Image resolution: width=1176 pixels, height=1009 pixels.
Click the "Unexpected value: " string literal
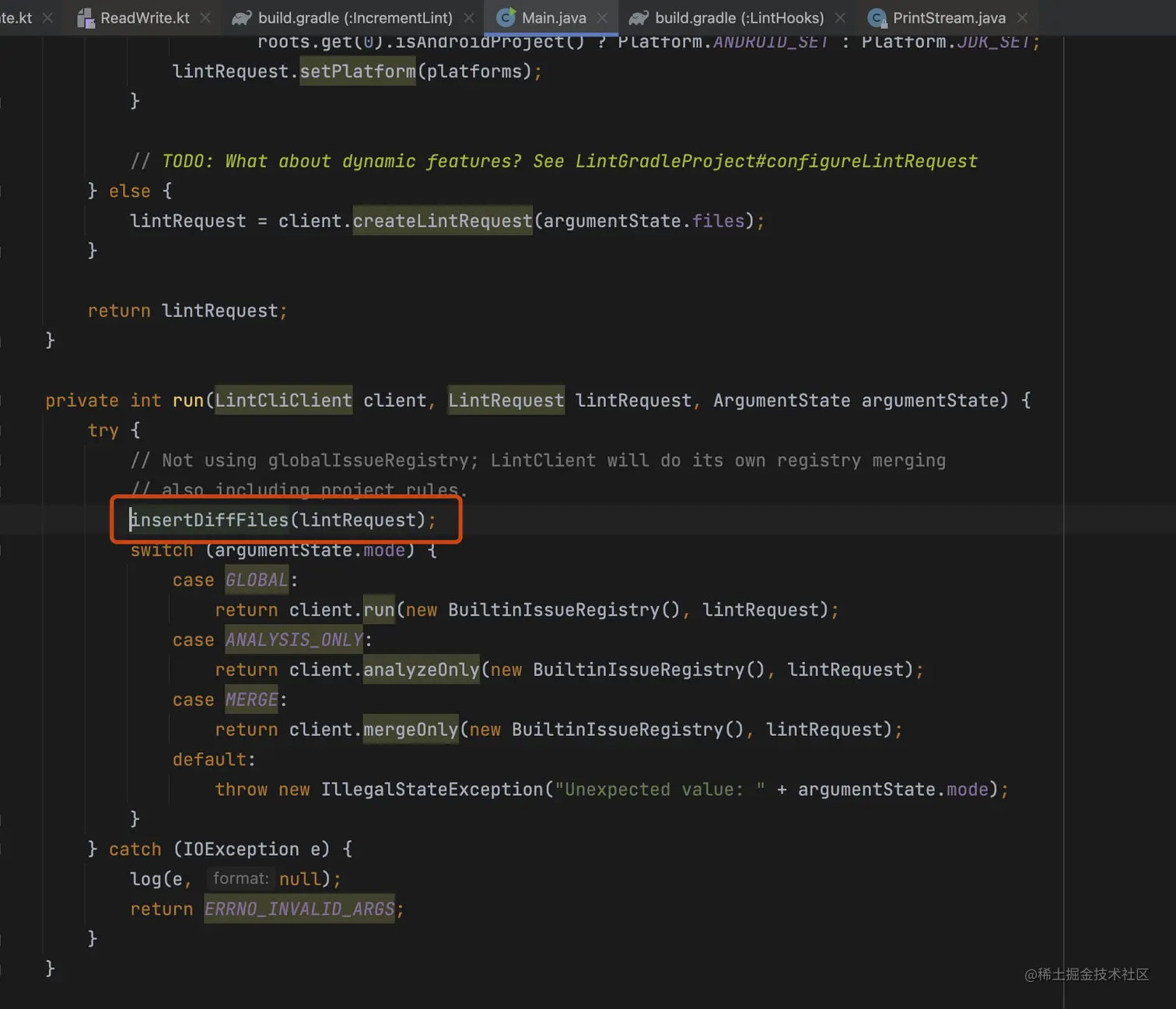[660, 790]
